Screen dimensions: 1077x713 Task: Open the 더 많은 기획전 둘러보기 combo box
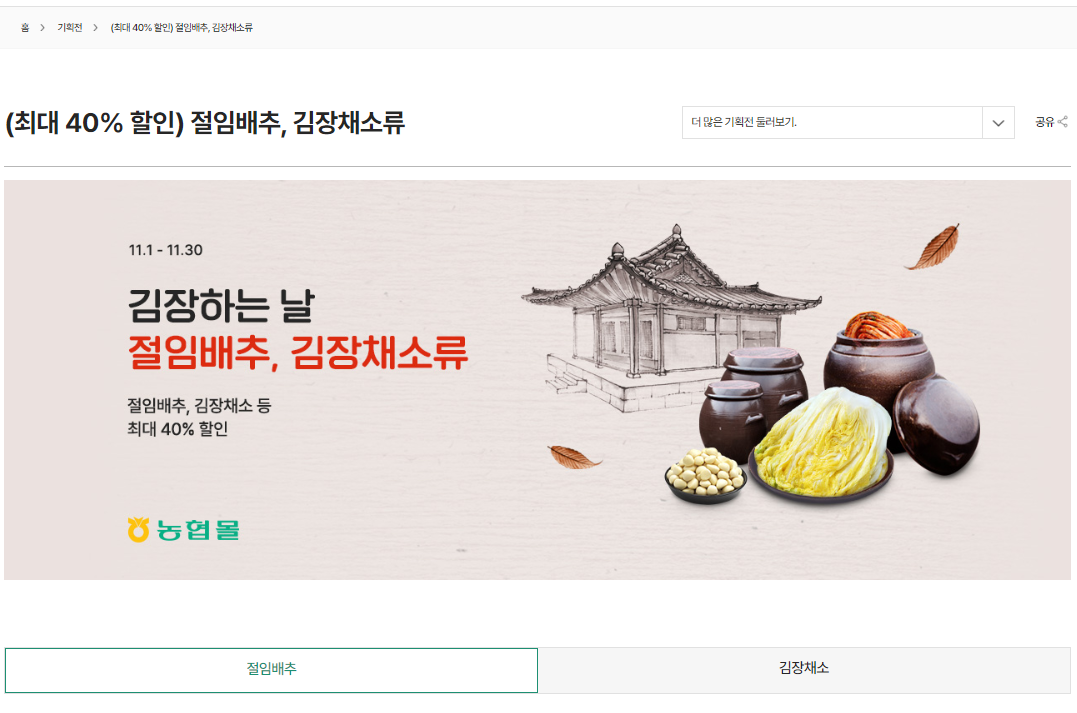click(x=848, y=122)
